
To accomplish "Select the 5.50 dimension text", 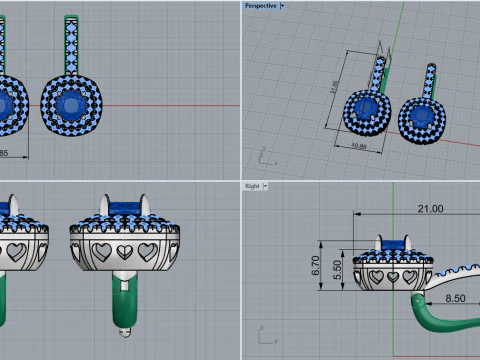I will coord(337,270).
